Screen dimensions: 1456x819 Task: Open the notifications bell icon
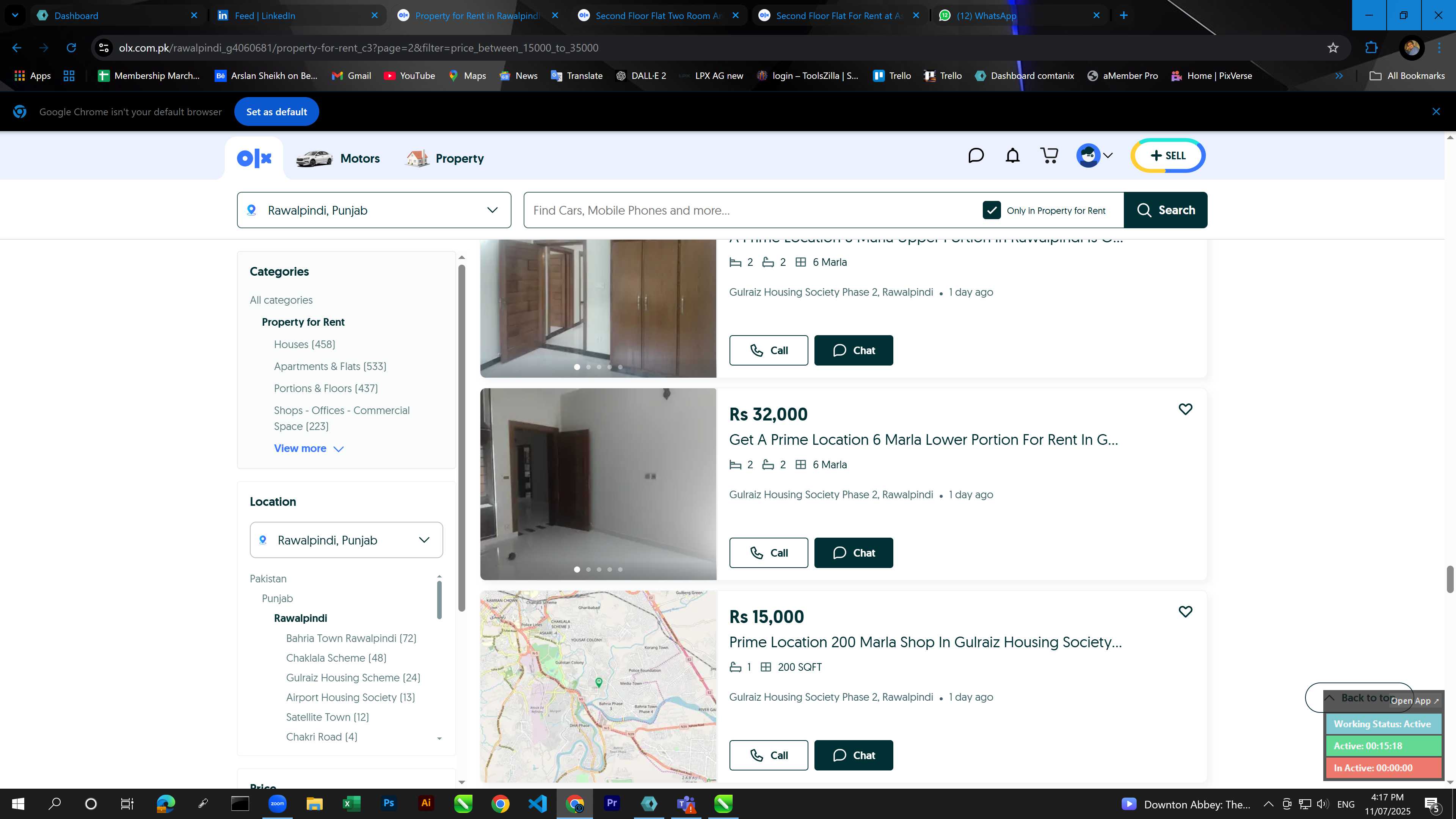pyautogui.click(x=1012, y=155)
